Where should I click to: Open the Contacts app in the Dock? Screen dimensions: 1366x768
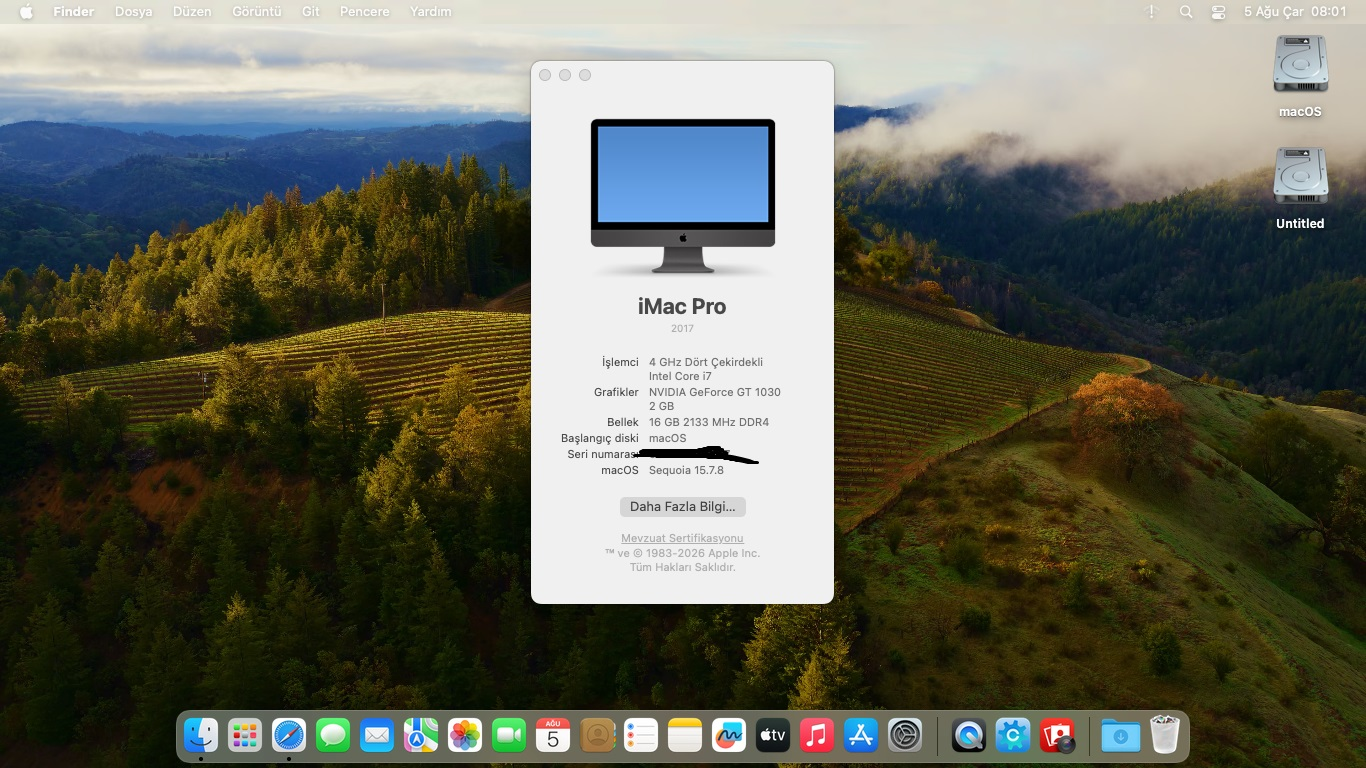click(x=597, y=736)
